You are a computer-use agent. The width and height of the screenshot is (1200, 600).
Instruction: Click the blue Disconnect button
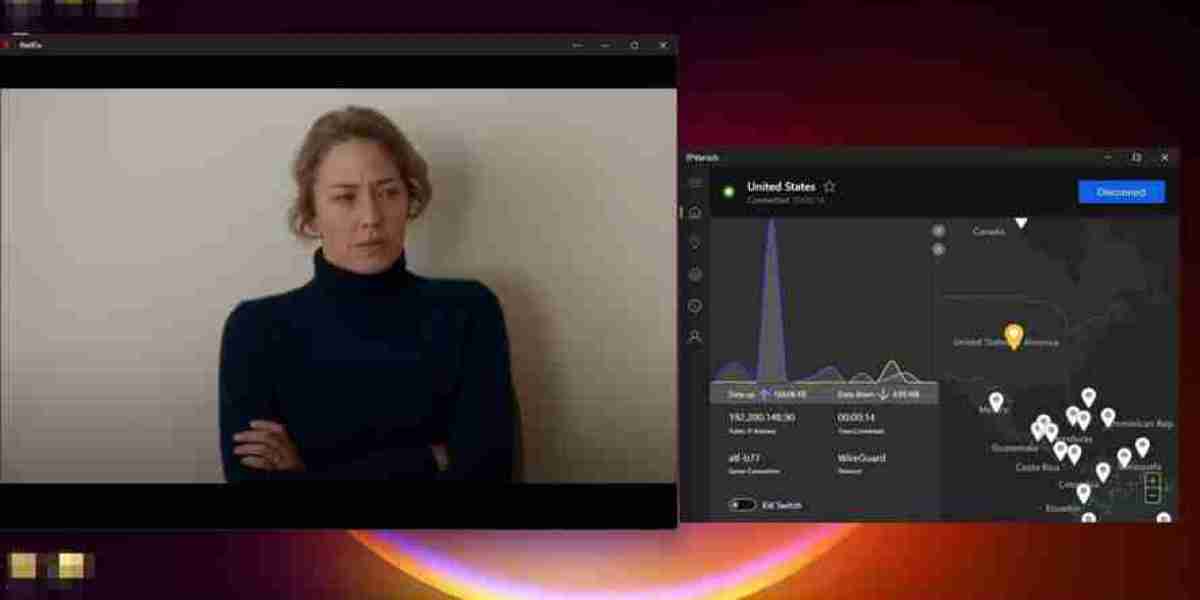[1121, 192]
